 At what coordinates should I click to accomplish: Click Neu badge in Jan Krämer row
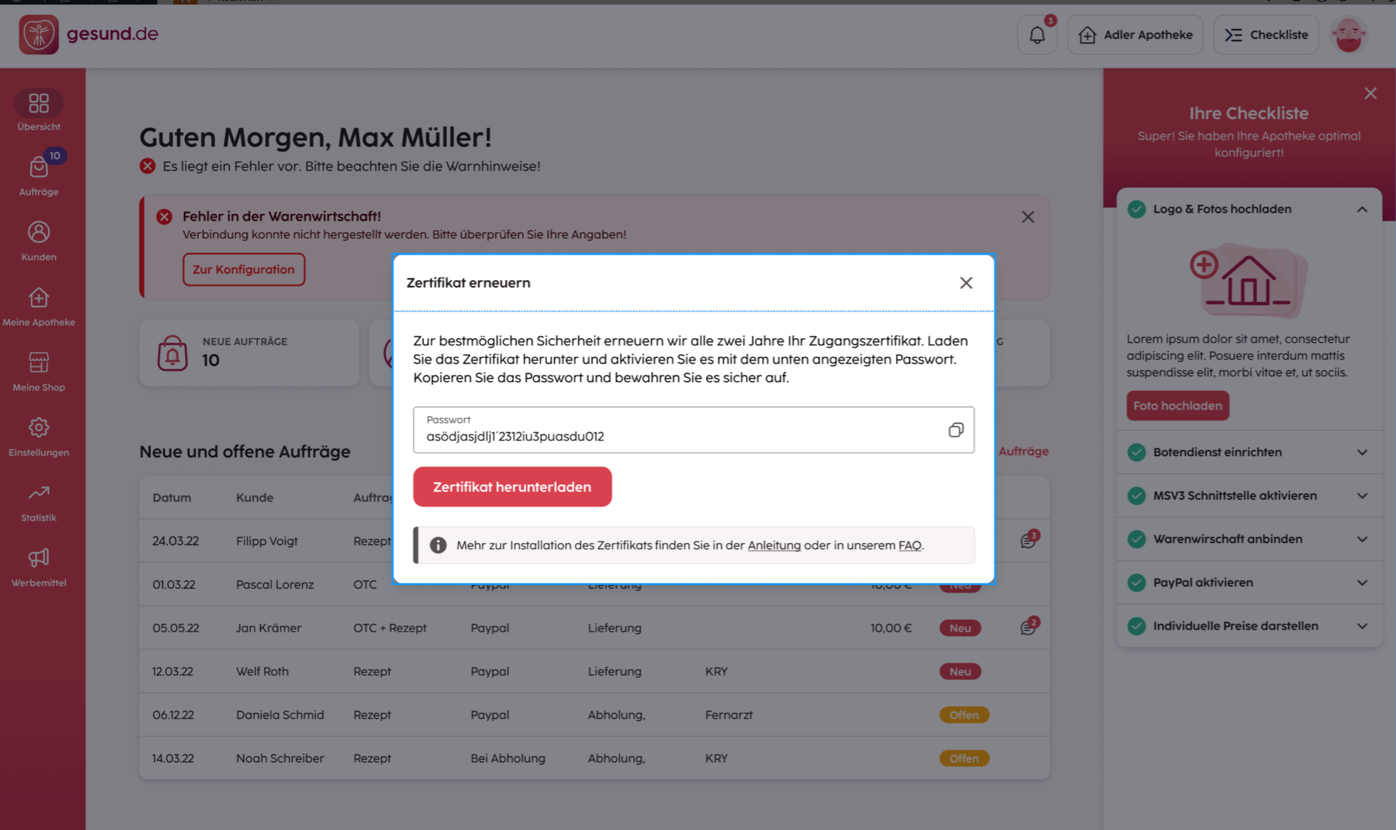pos(960,628)
